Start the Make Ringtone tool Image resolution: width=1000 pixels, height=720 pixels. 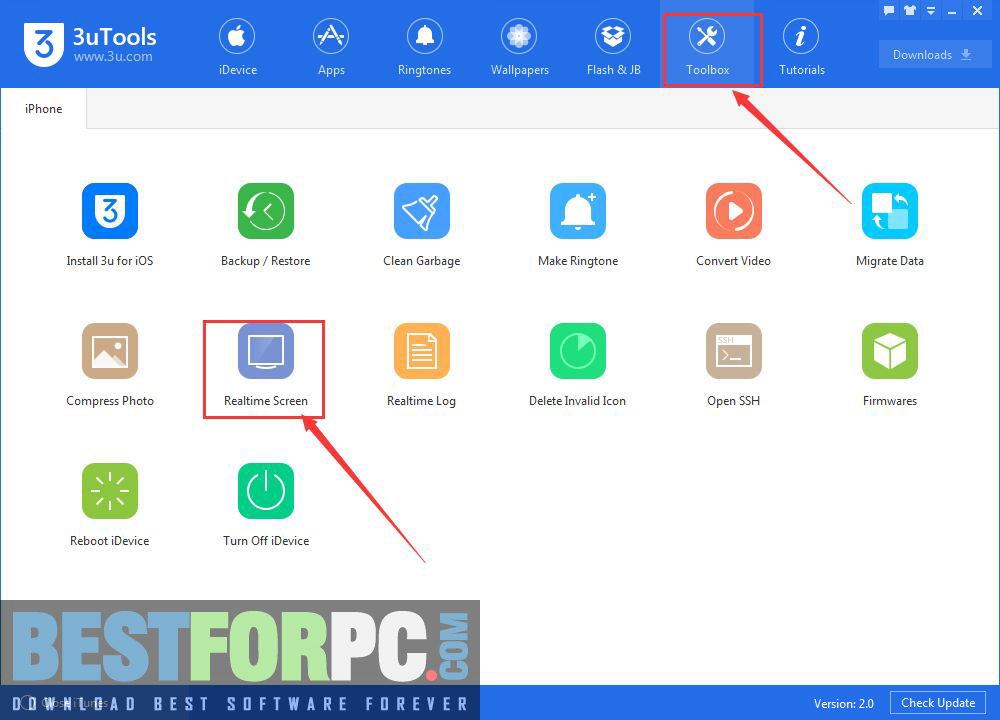(578, 211)
